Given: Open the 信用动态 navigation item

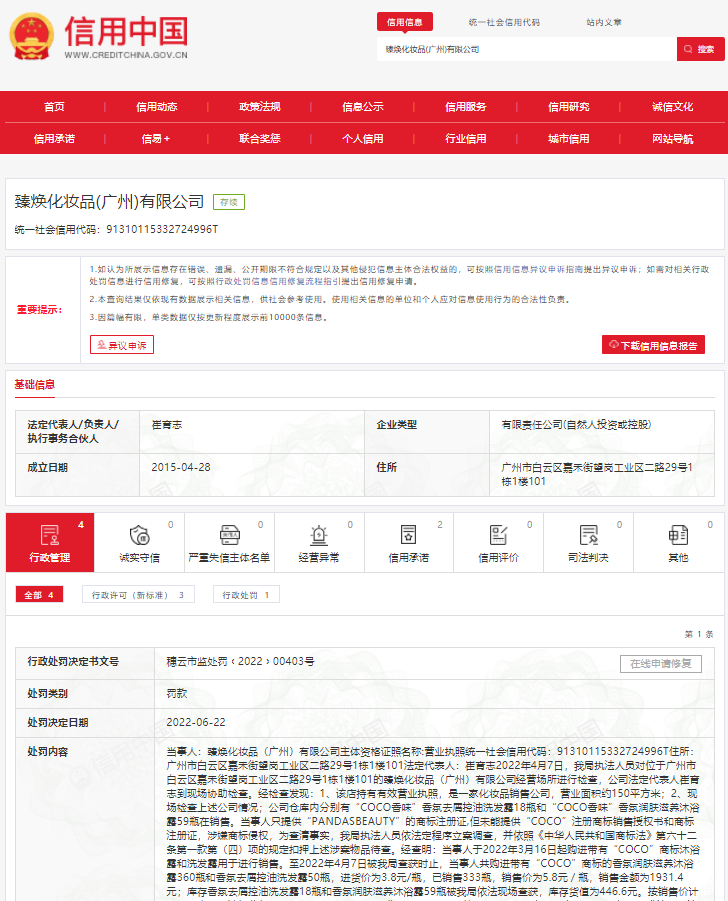Looking at the screenshot, I should pos(156,107).
